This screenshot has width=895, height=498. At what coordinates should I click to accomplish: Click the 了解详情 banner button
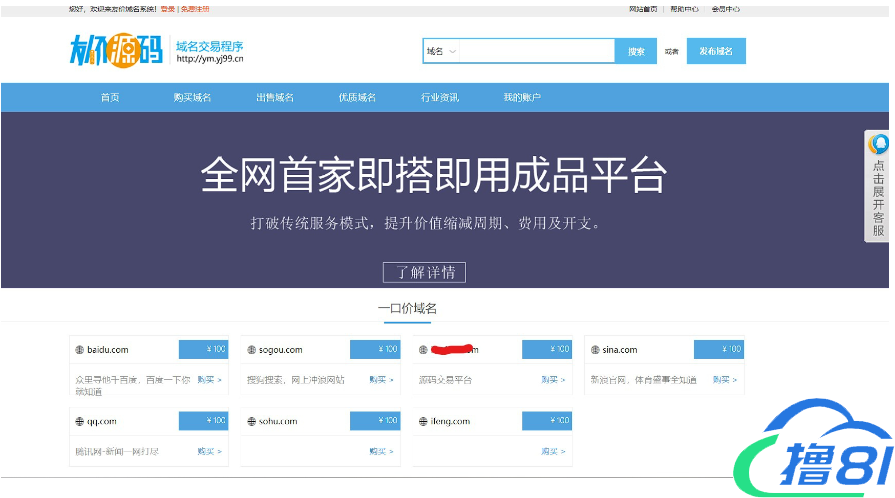pyautogui.click(x=424, y=272)
